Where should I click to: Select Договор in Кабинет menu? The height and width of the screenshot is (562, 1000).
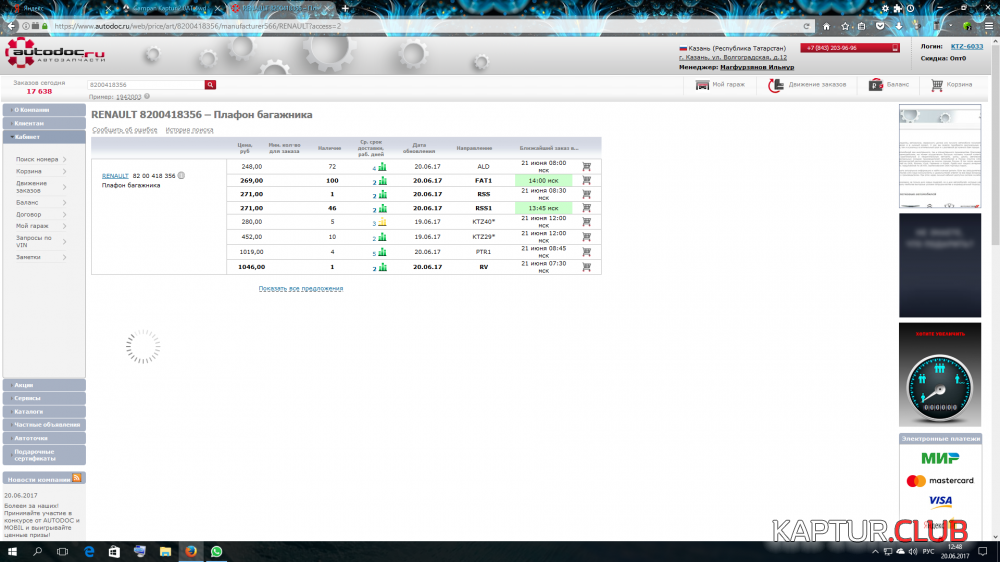[29, 214]
